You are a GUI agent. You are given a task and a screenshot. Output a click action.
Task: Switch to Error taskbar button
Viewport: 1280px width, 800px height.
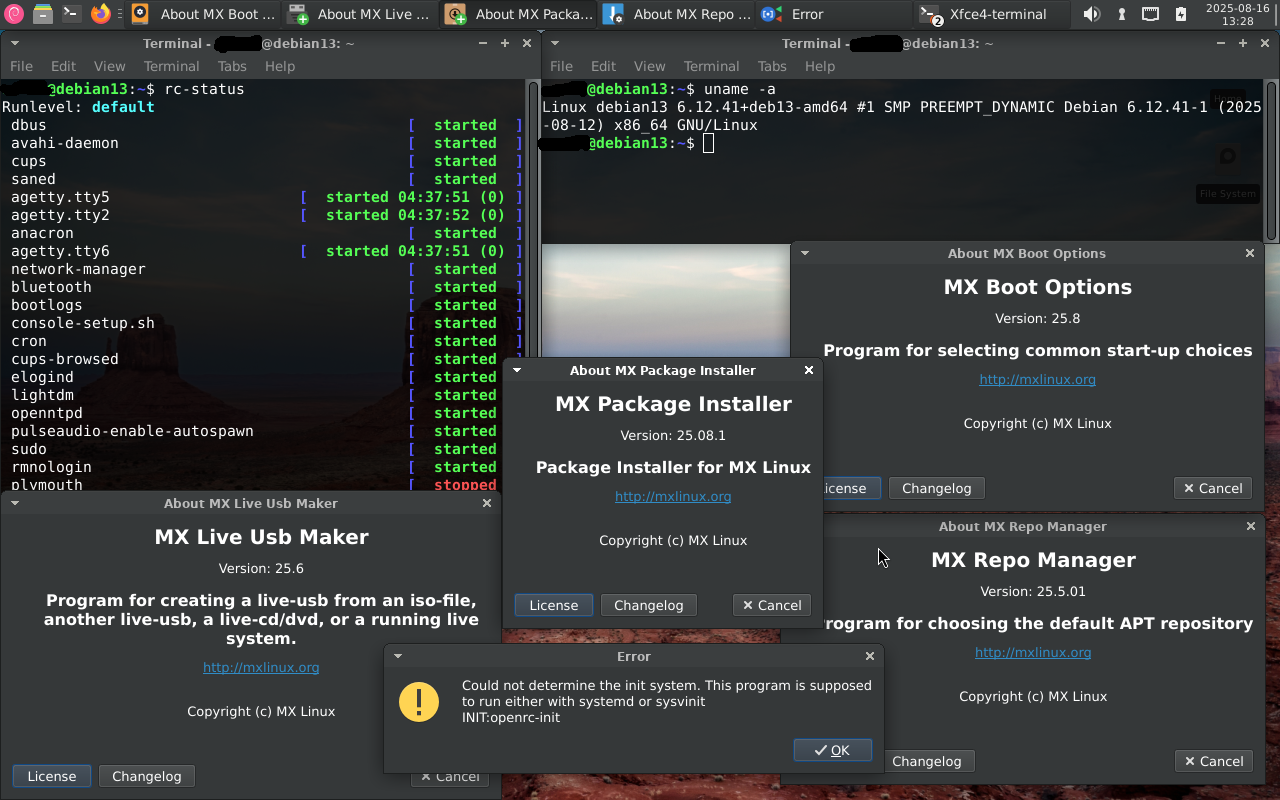[835, 14]
